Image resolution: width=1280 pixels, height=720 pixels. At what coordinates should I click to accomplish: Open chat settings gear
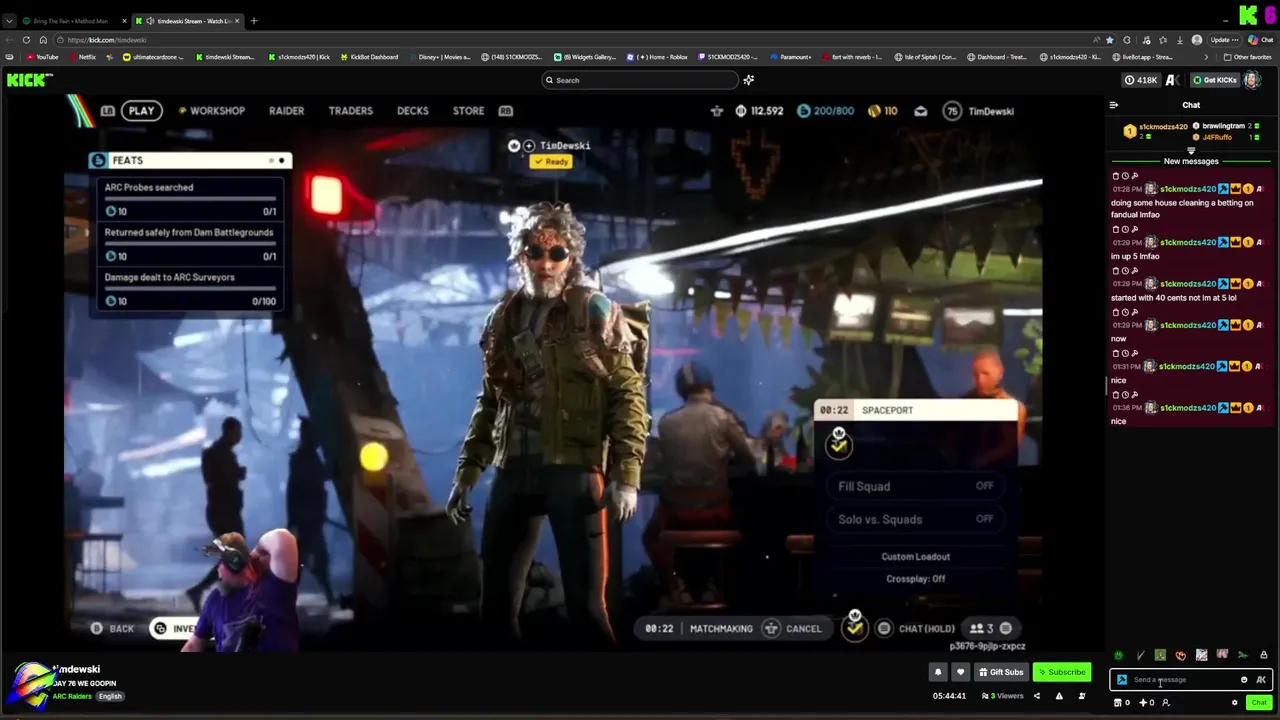coord(1234,702)
